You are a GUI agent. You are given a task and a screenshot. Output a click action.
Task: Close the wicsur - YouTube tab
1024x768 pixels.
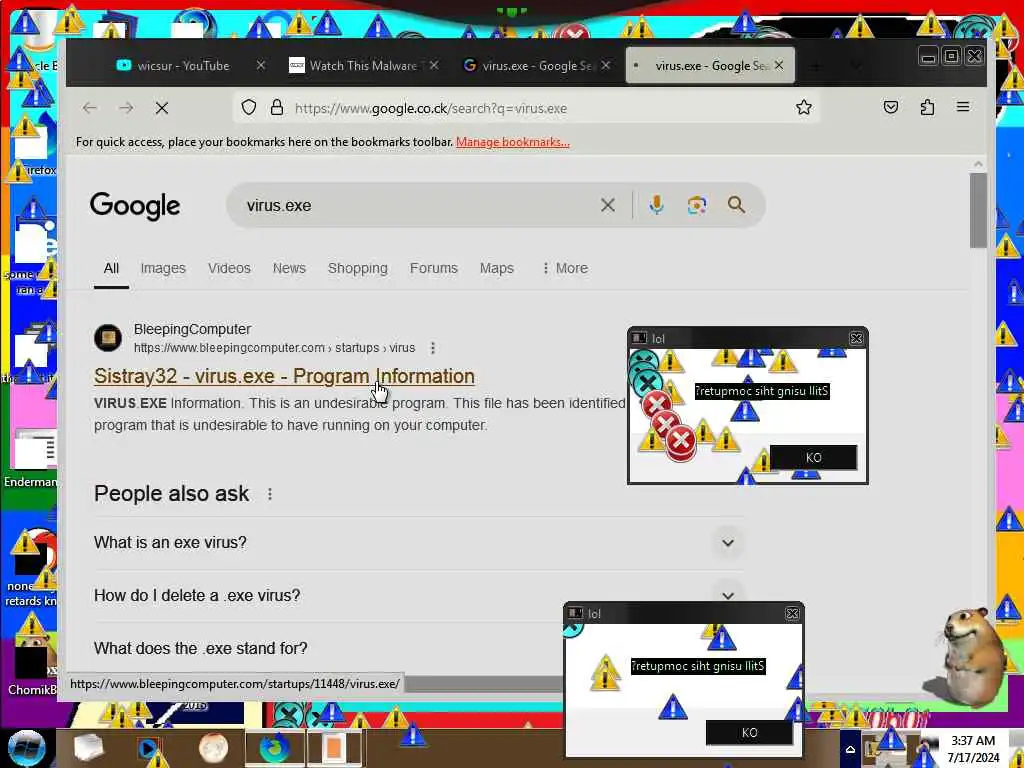tap(261, 65)
